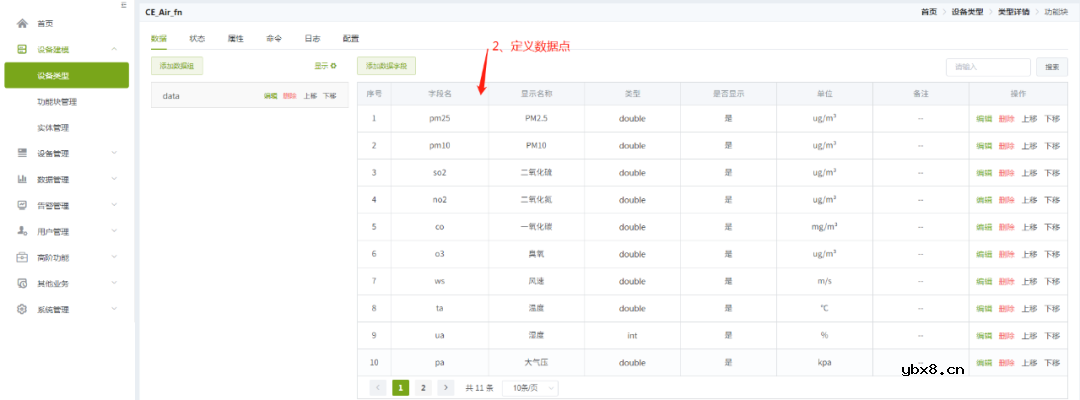
Task: Open 功能块管理 in sidebar
Action: [x=56, y=102]
